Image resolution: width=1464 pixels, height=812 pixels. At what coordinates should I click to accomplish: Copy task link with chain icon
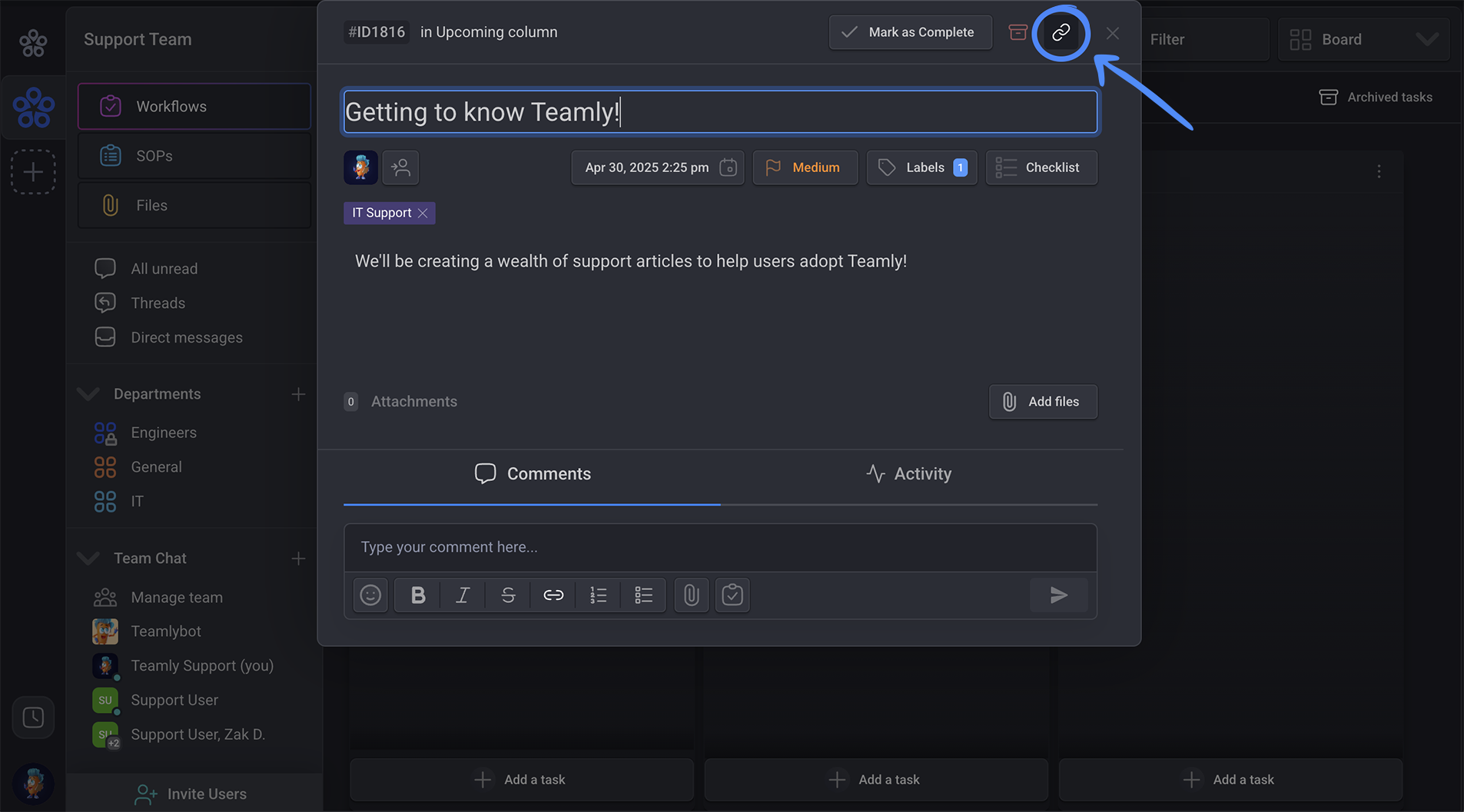1061,32
